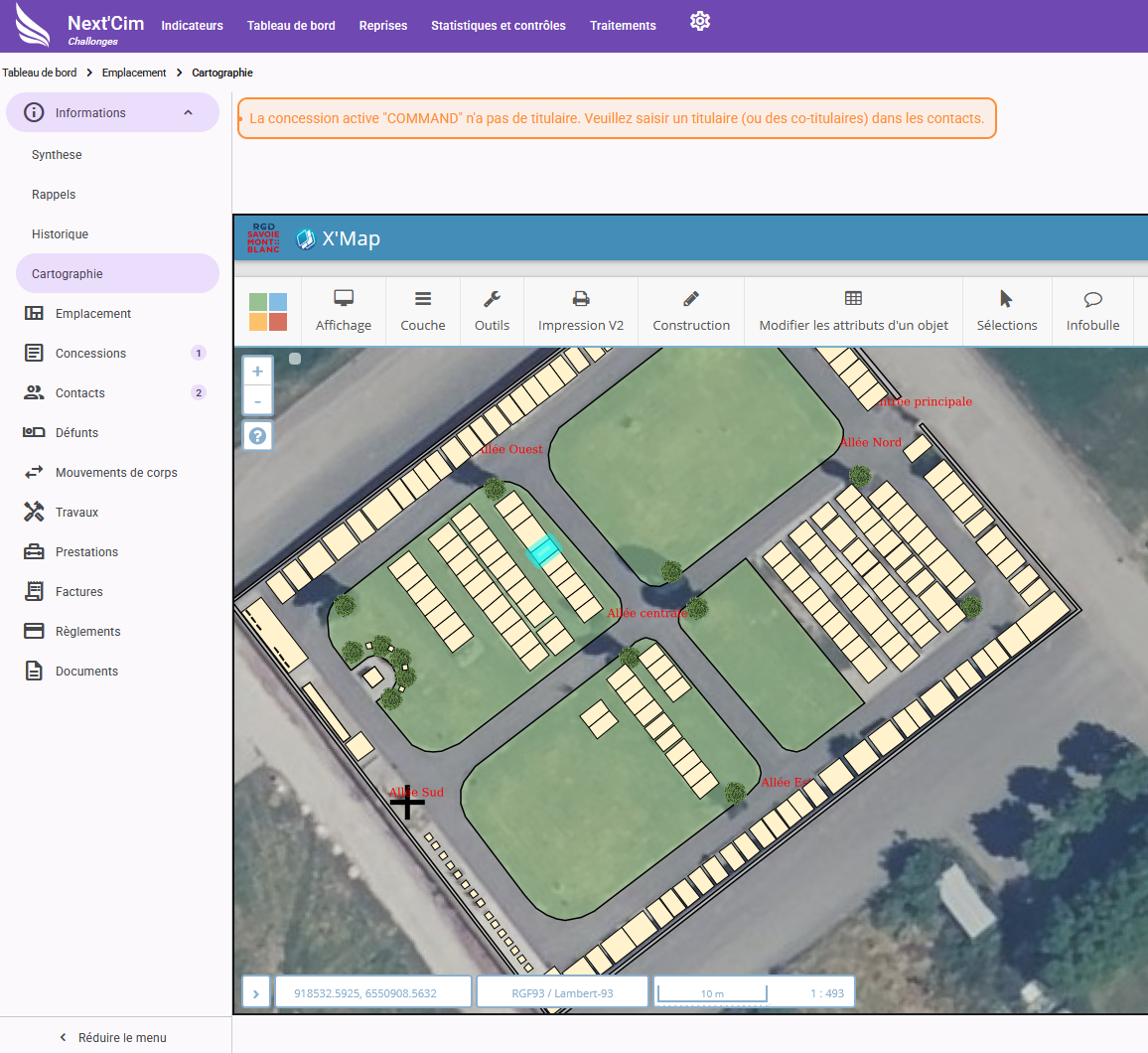This screenshot has height=1053, width=1148.
Task: Enable the Infobulle tooltip tool
Action: click(1092, 311)
